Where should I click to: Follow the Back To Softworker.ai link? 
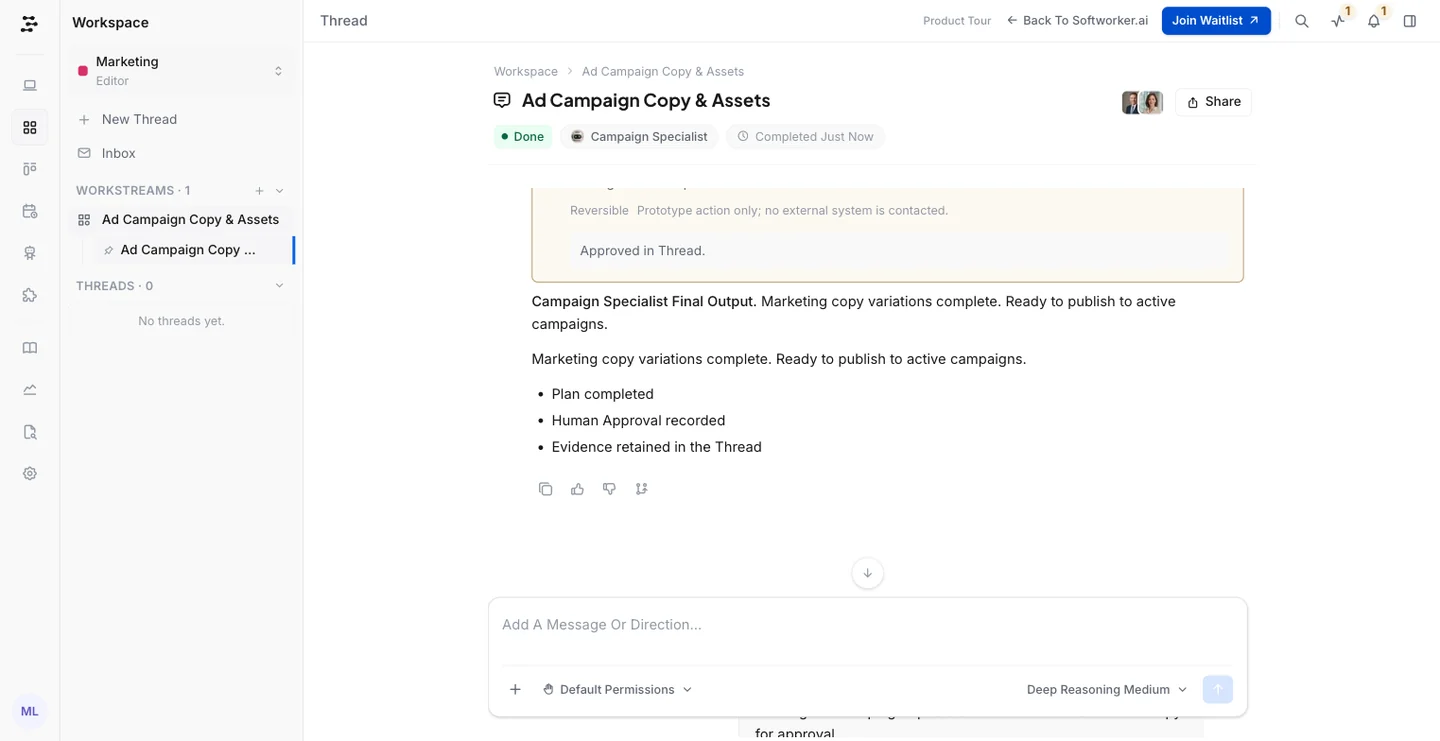tap(1077, 21)
